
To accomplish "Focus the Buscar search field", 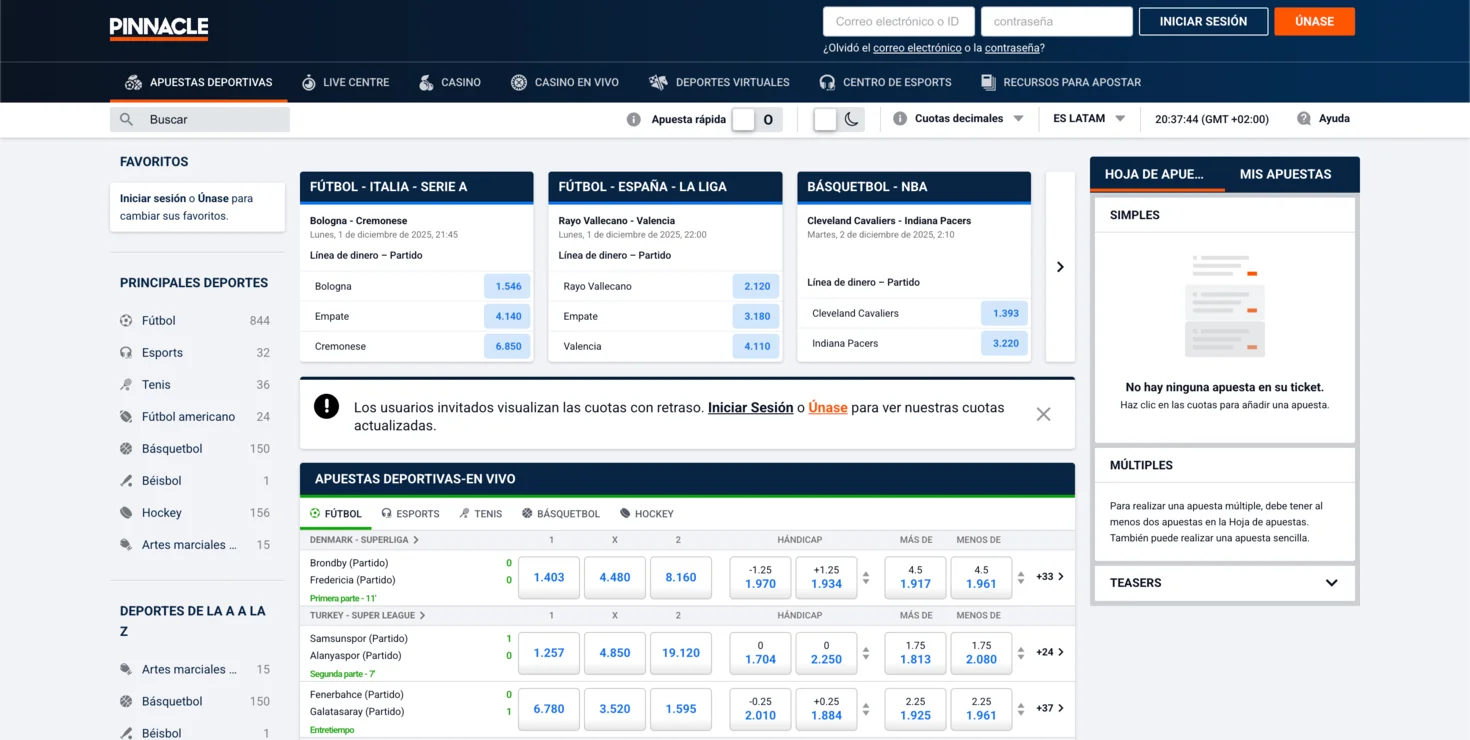I will [200, 119].
